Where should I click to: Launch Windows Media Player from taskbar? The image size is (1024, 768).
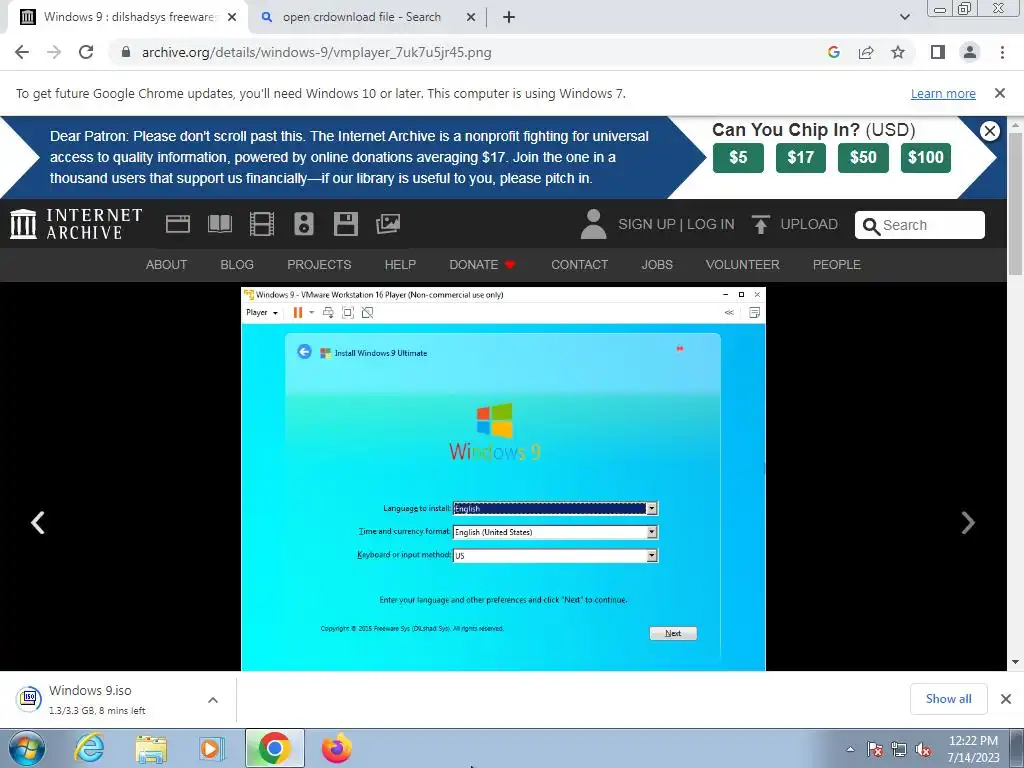point(211,748)
